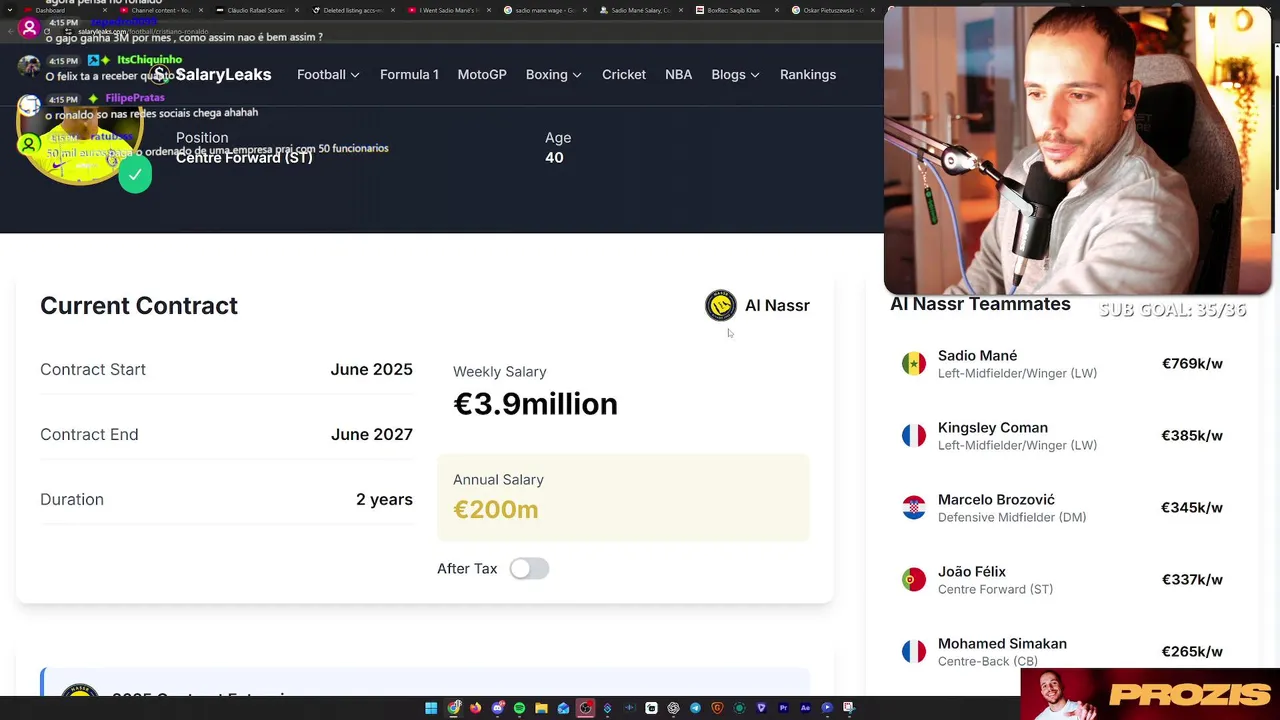Open Premiere Pro from the taskbar
Screen dimensions: 1280x720
pyautogui.click(x=783, y=708)
